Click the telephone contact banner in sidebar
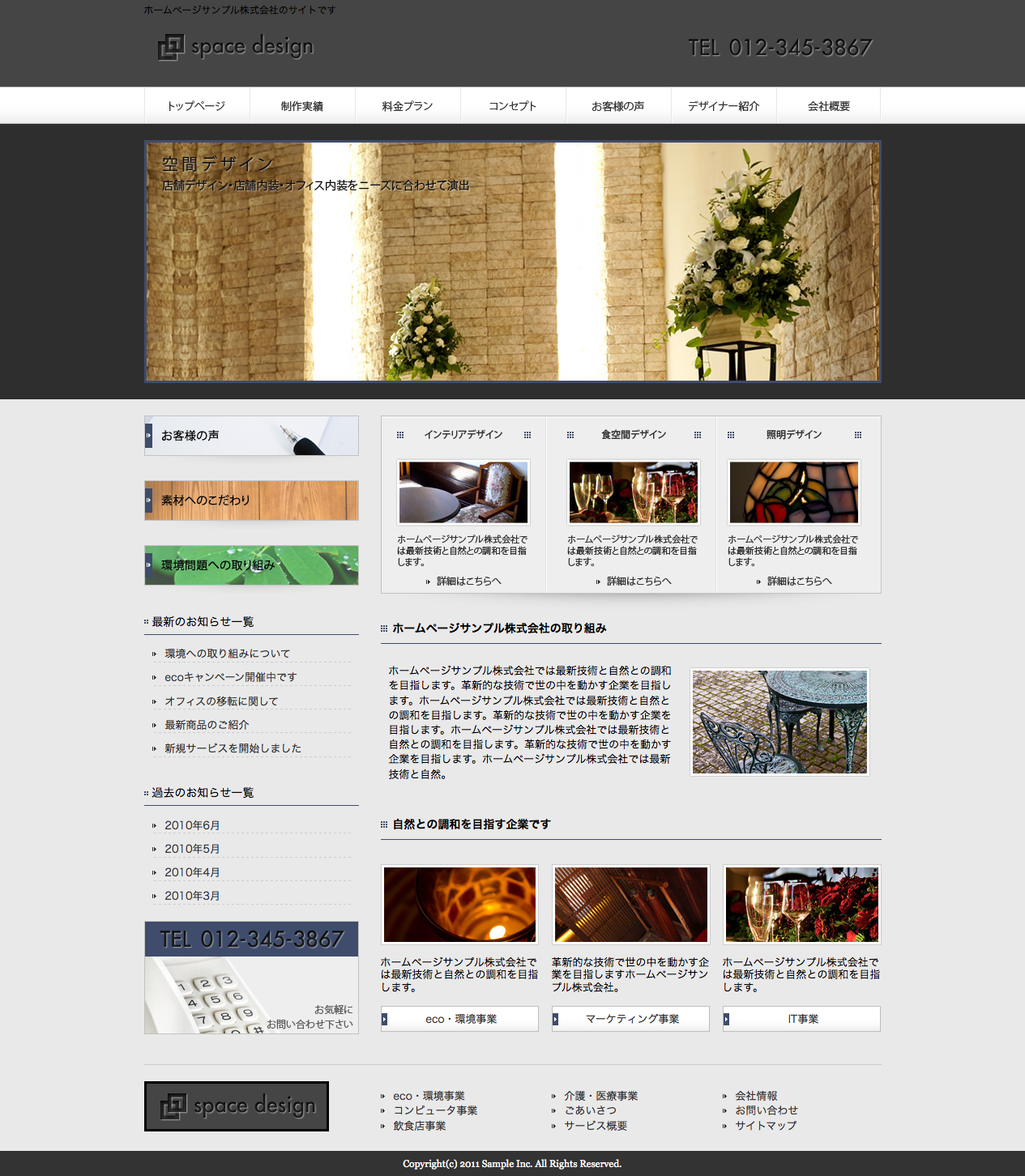The image size is (1025, 1176). point(251,978)
